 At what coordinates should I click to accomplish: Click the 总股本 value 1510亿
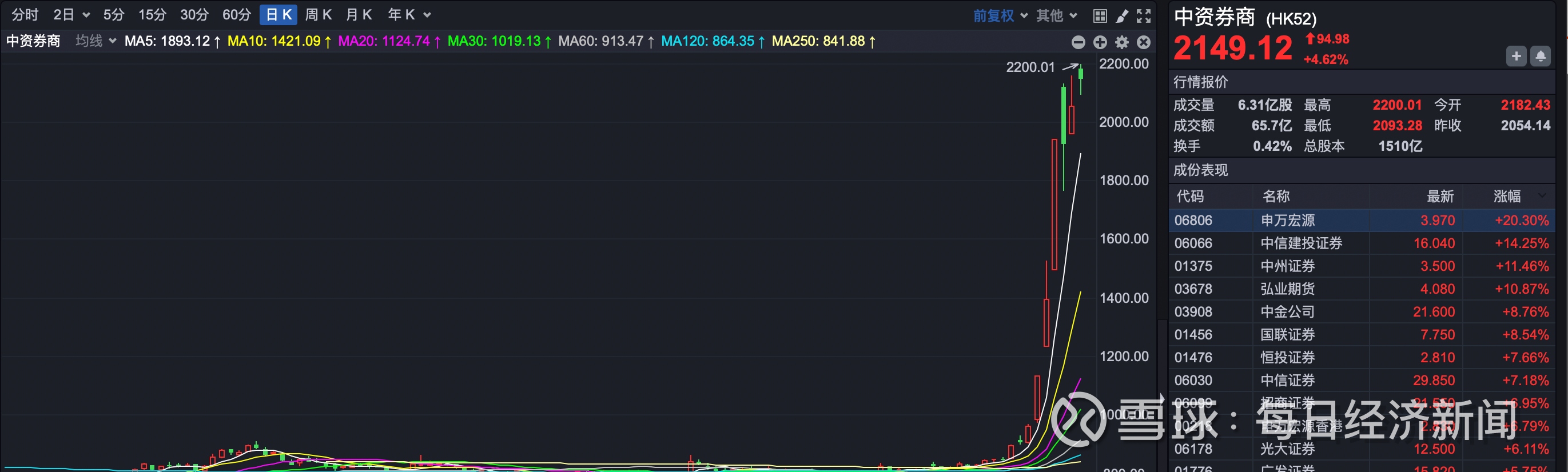1400,147
